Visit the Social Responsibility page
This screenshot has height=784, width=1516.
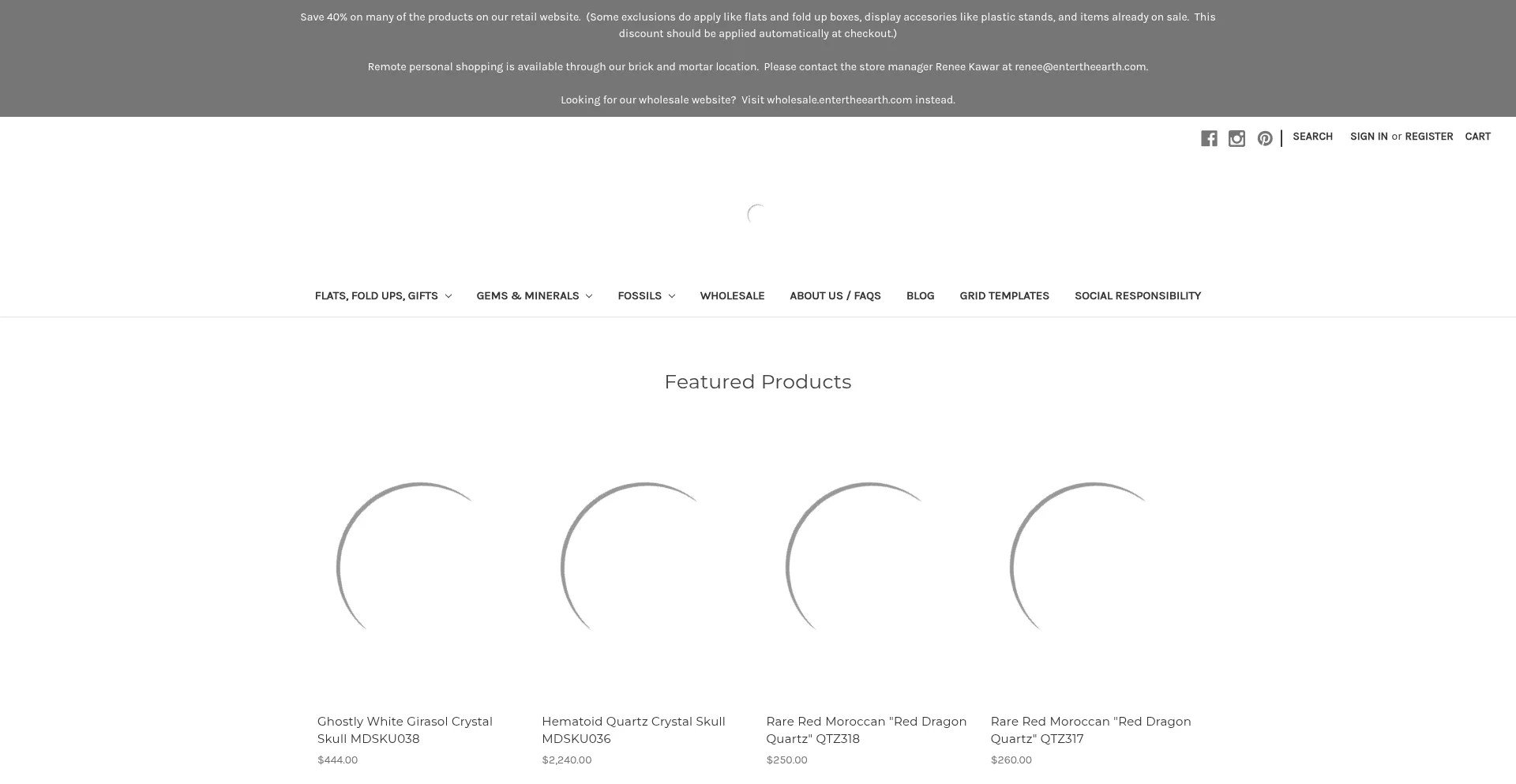(1137, 296)
